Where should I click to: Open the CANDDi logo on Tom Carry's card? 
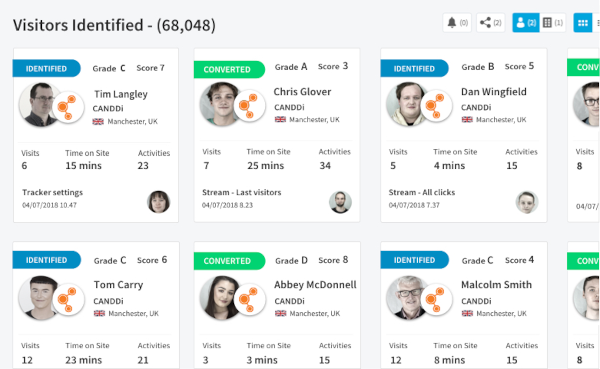click(x=68, y=299)
